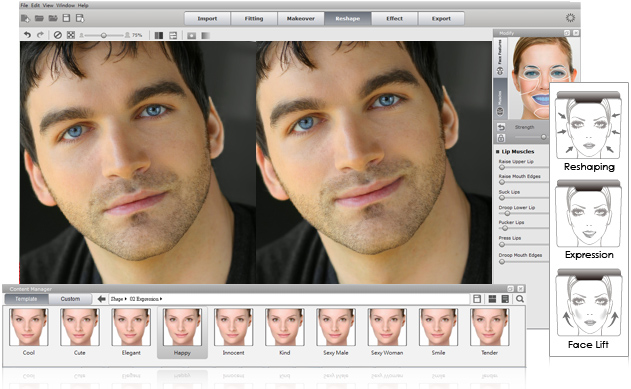The width and height of the screenshot is (631, 389).
Task: Open the Window menu
Action: point(65,5)
